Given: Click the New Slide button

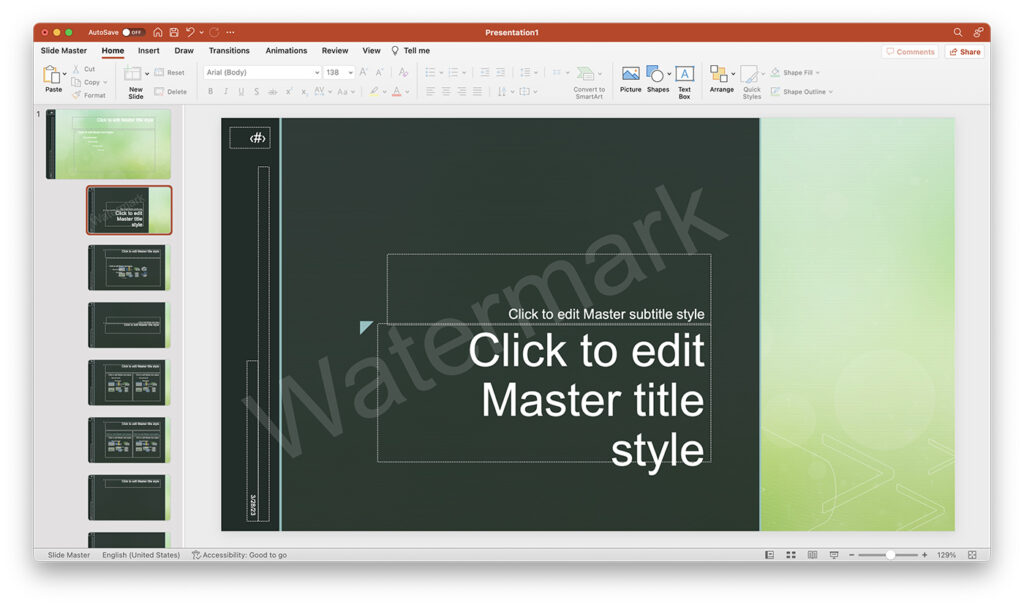Looking at the screenshot, I should pyautogui.click(x=135, y=81).
